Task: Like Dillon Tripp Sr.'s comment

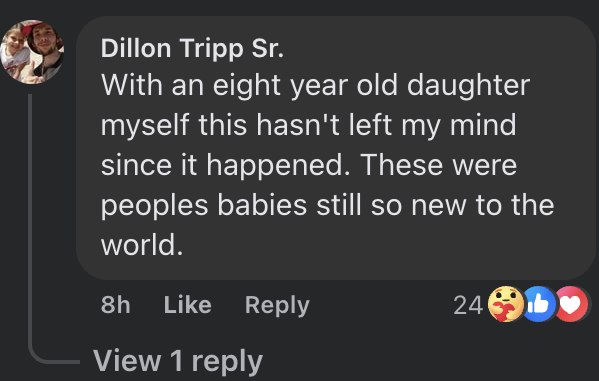Action: 187,305
